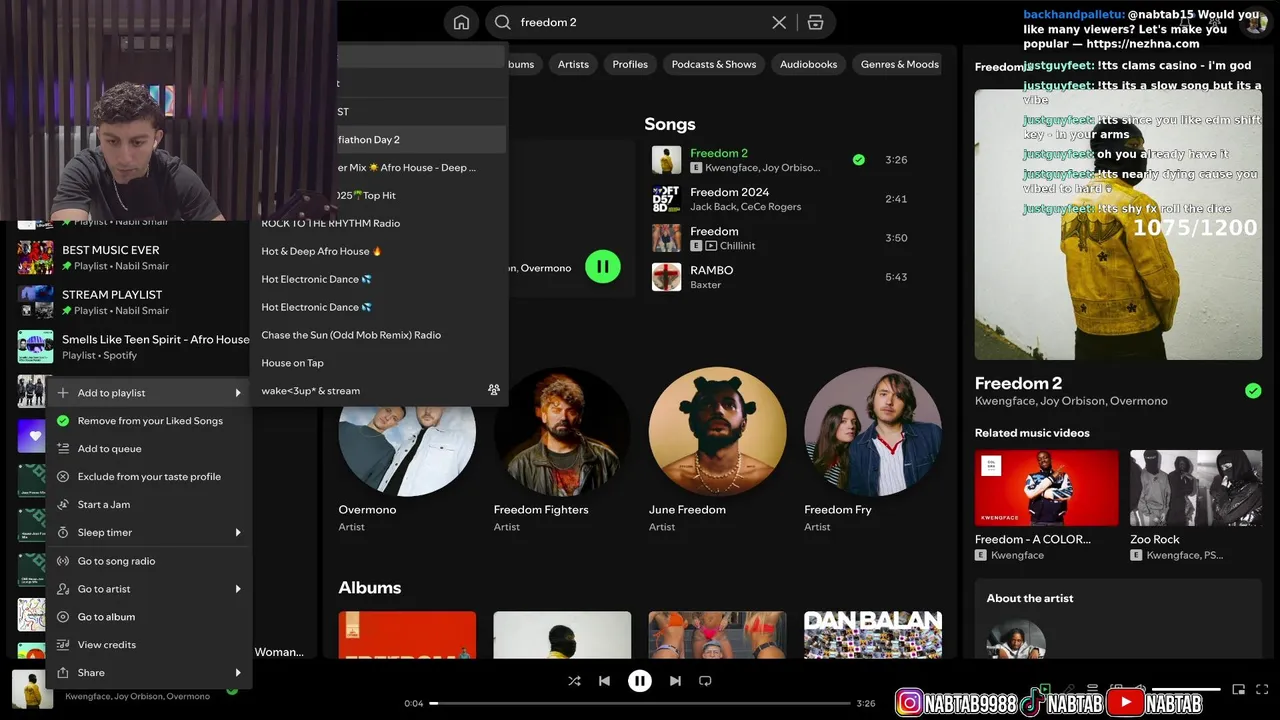Add to Hot & Deep Afro House playlist

(379, 251)
